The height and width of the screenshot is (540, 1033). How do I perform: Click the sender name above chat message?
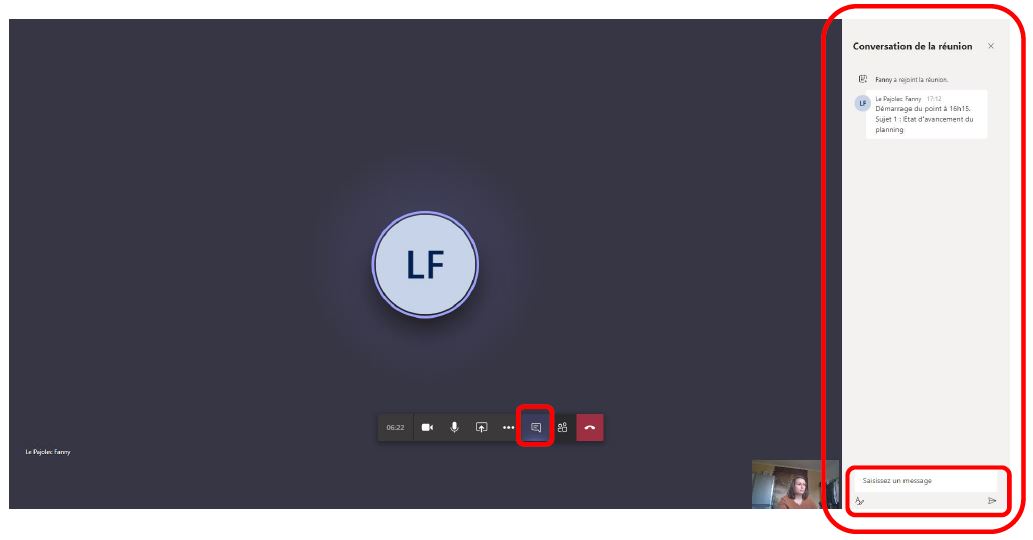[898, 99]
